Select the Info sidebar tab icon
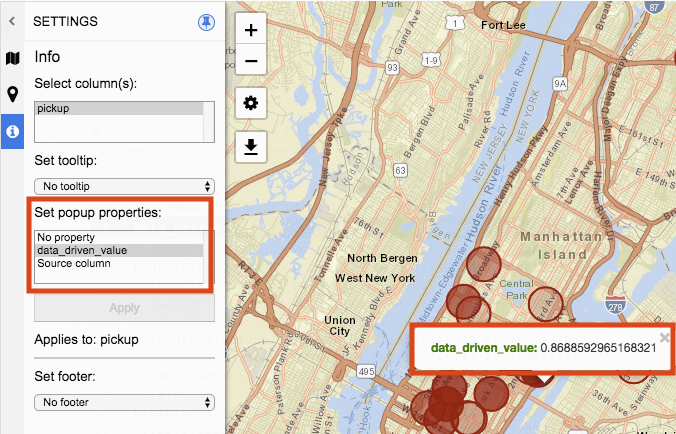Screen dimensions: 676x434 pos(13,131)
